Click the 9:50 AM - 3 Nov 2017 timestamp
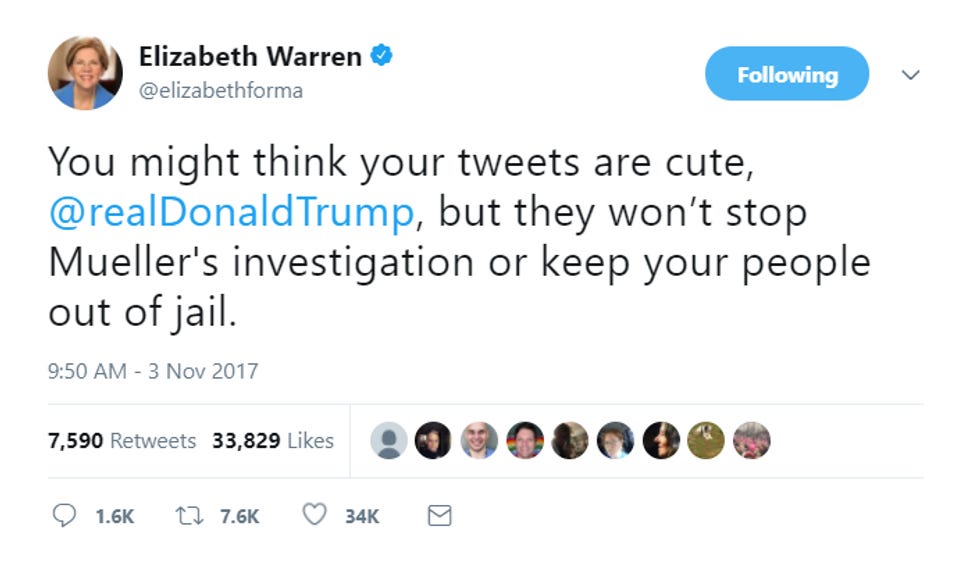The width and height of the screenshot is (980, 567). pyautogui.click(x=153, y=371)
